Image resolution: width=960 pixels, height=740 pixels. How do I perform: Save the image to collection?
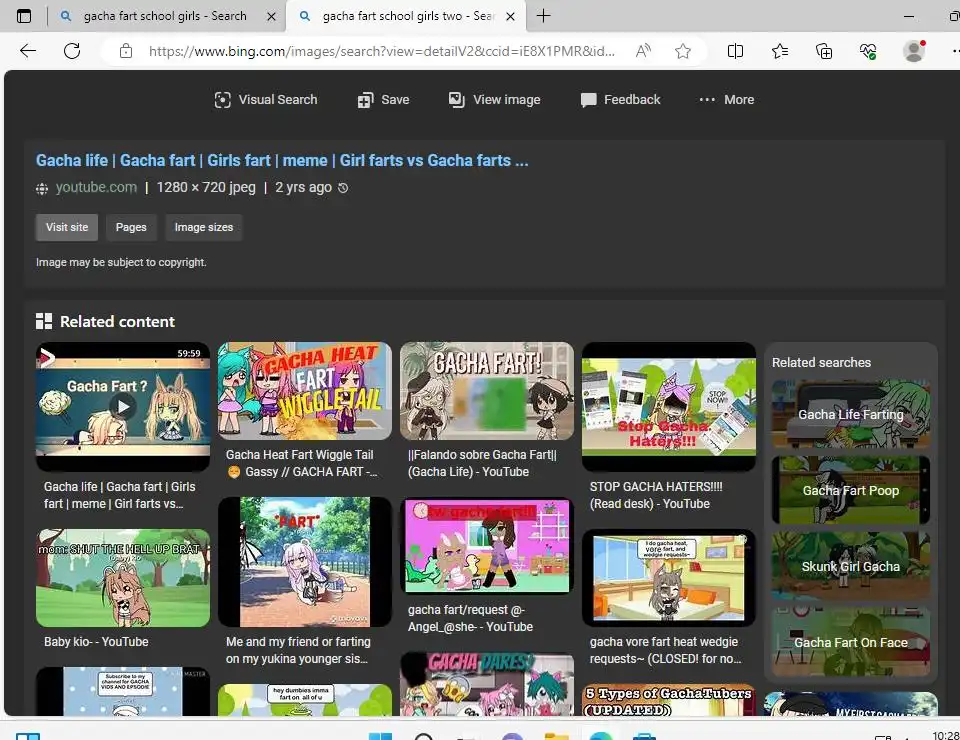click(383, 100)
